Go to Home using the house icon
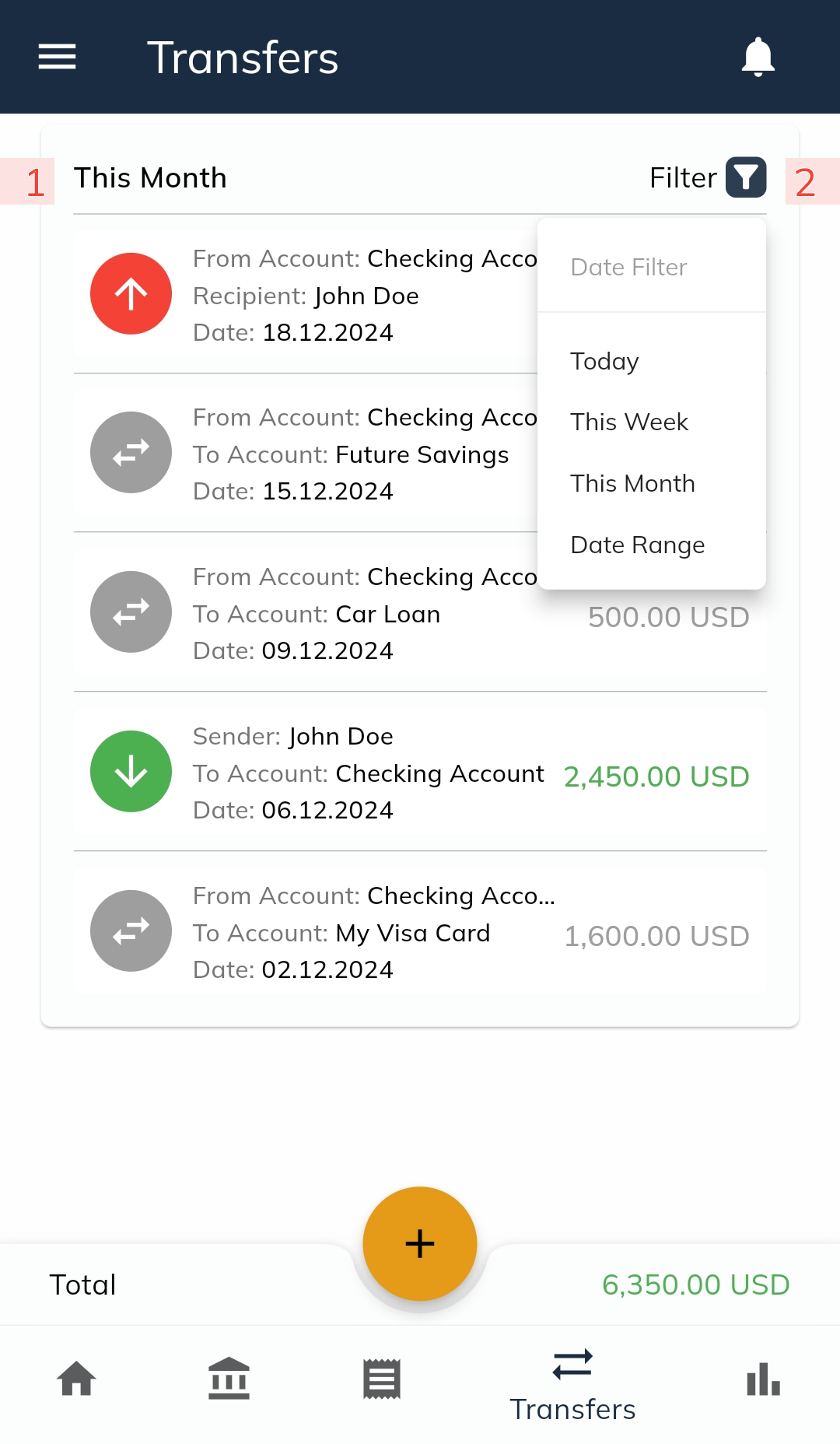The image size is (840, 1444). [76, 1379]
